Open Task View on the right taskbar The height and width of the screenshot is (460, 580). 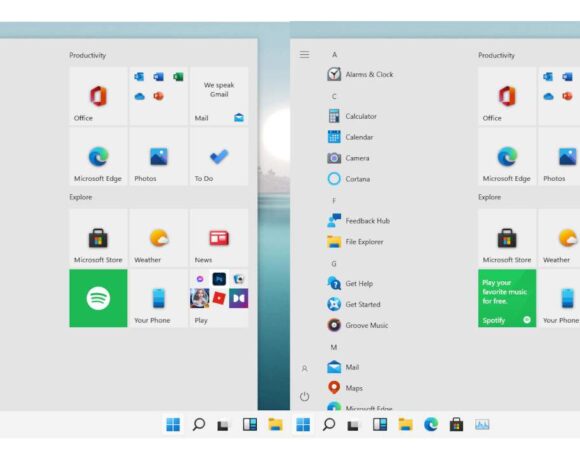pyautogui.click(x=353, y=425)
